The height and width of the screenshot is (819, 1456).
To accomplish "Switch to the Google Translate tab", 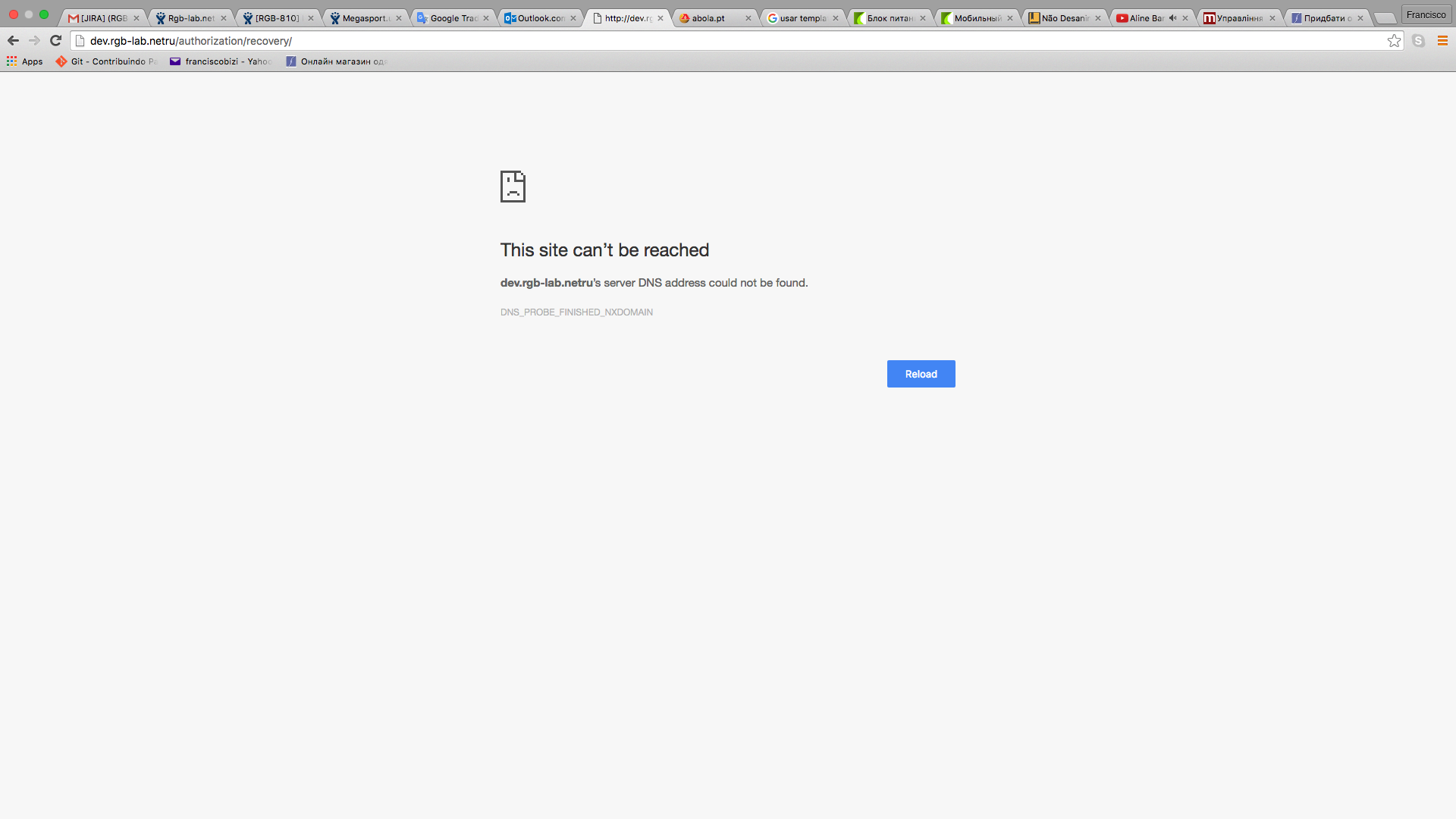I will (453, 18).
